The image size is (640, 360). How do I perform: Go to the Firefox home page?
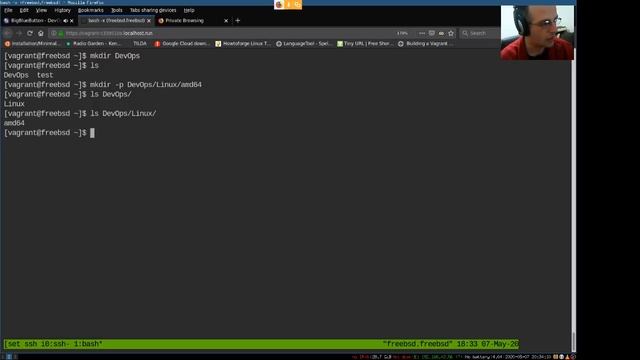click(40, 33)
